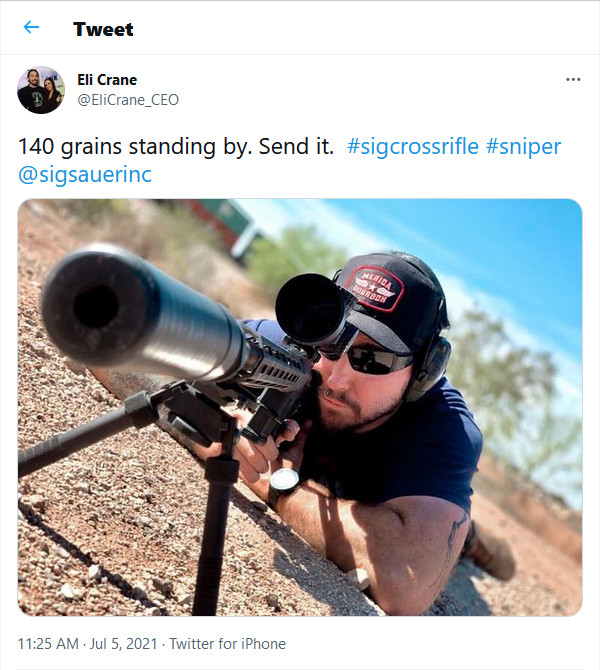Open Eli Crane display name profile link
Image resolution: width=600 pixels, height=670 pixels.
[x=107, y=80]
